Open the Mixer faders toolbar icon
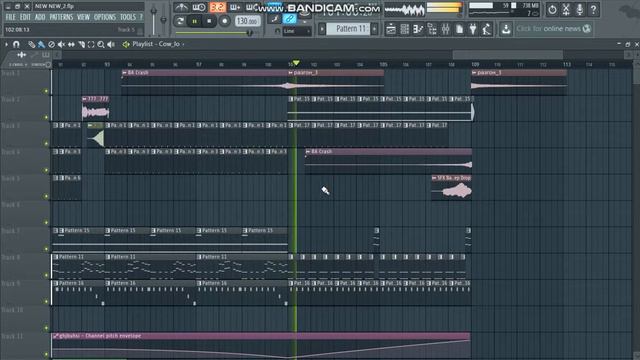 pos(445,29)
